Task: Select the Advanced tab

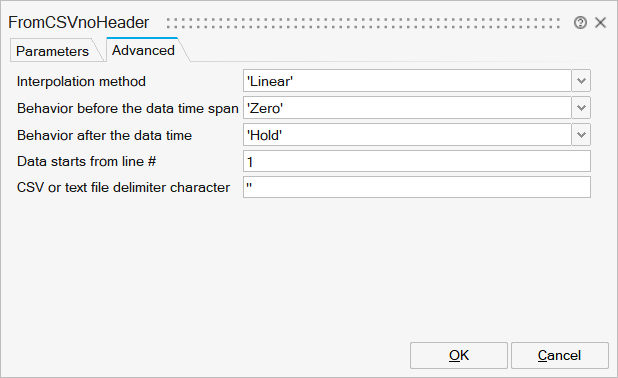Action: (143, 50)
